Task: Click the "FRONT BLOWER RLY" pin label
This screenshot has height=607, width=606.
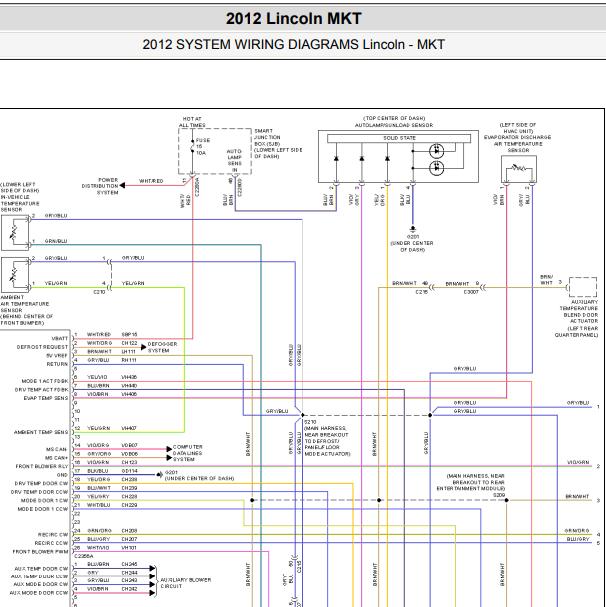Action: point(42,466)
